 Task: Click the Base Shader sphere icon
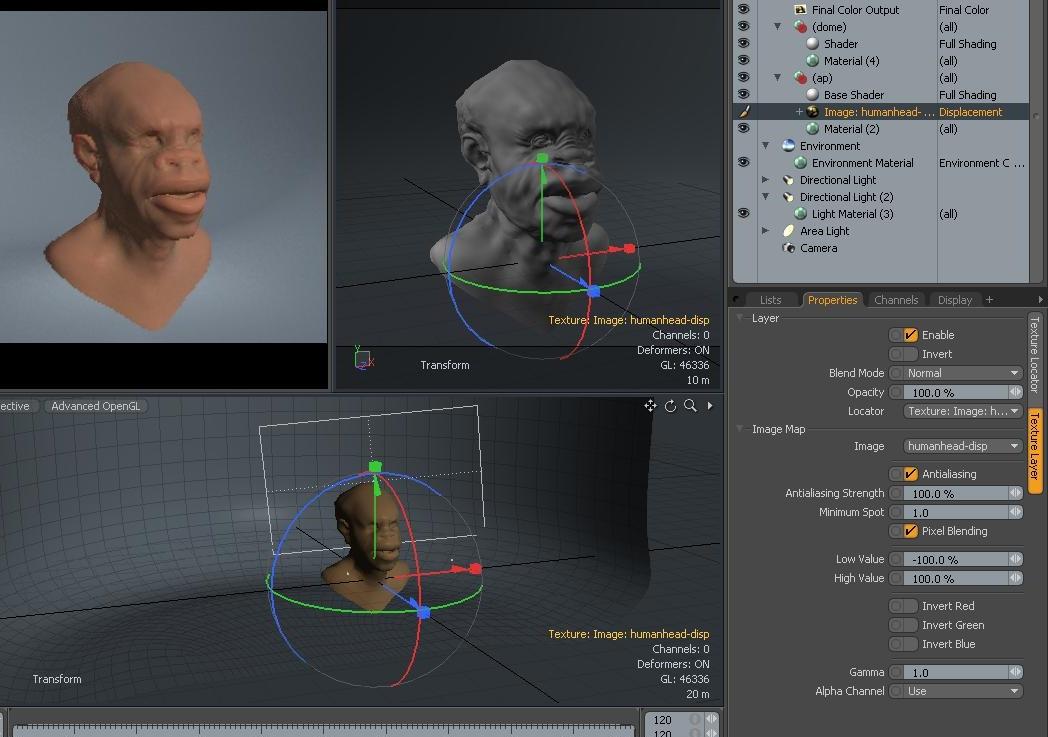(x=812, y=95)
